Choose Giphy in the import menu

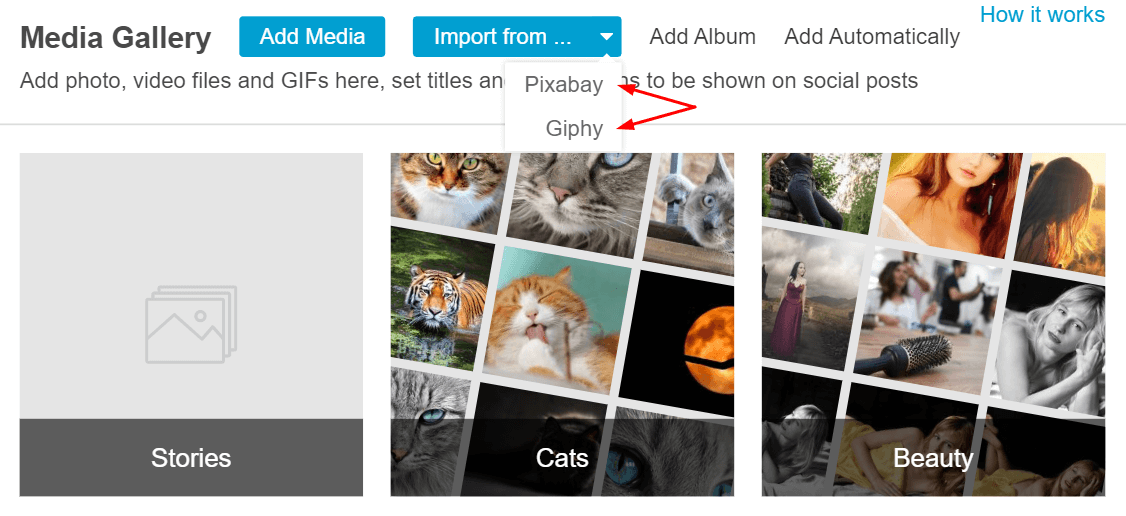pos(574,128)
